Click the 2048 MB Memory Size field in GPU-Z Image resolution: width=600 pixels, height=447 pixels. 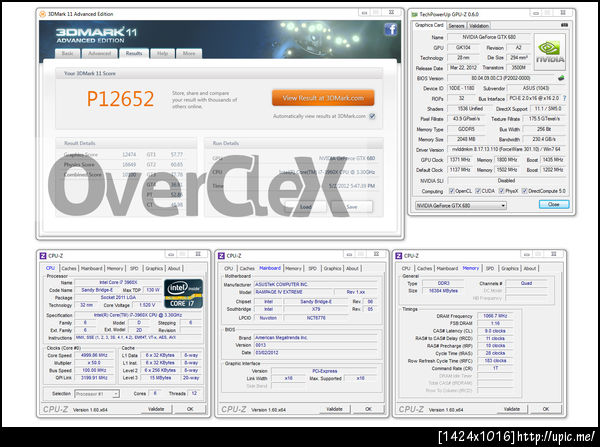click(466, 139)
